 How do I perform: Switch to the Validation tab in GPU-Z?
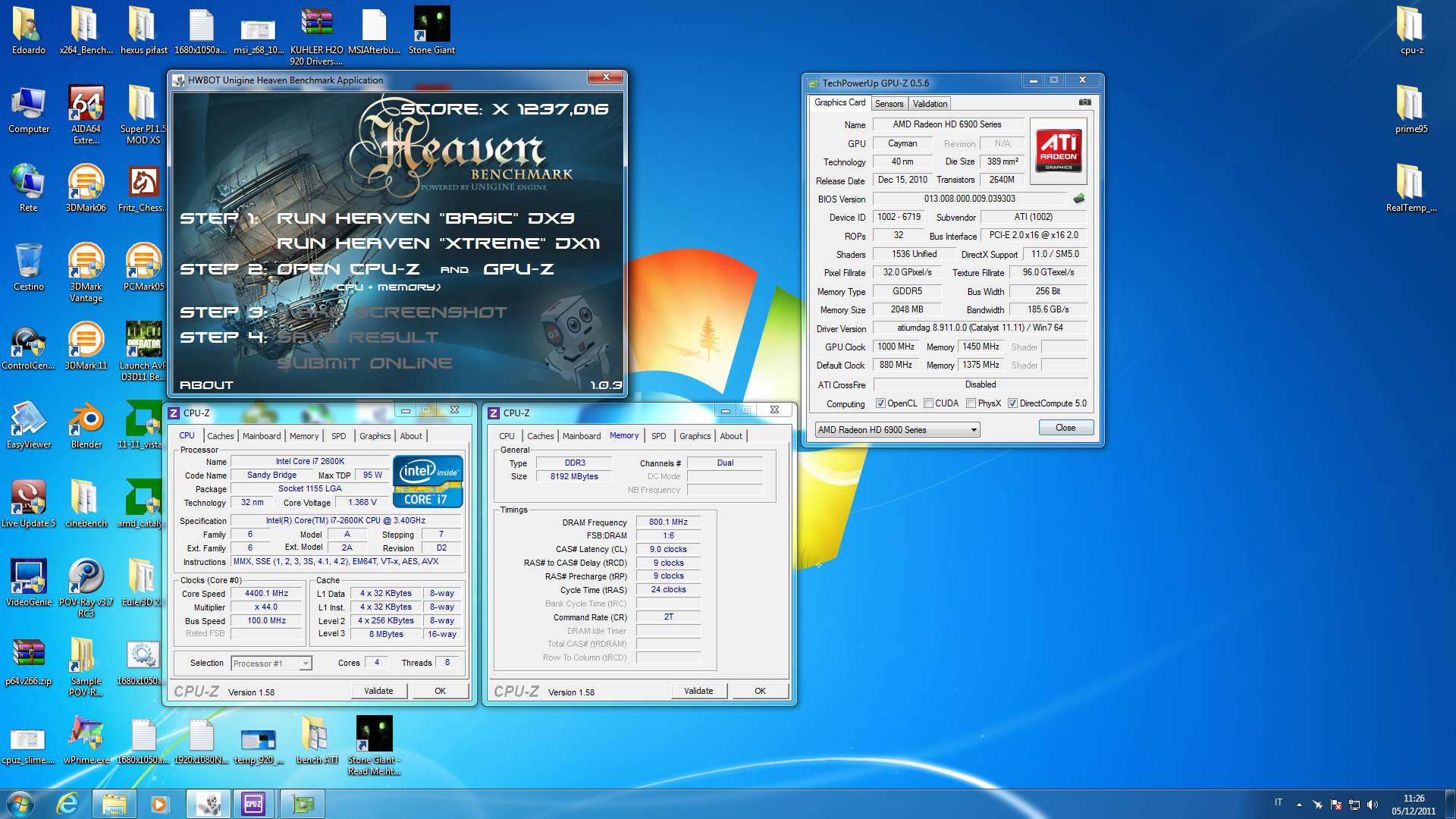click(x=930, y=104)
